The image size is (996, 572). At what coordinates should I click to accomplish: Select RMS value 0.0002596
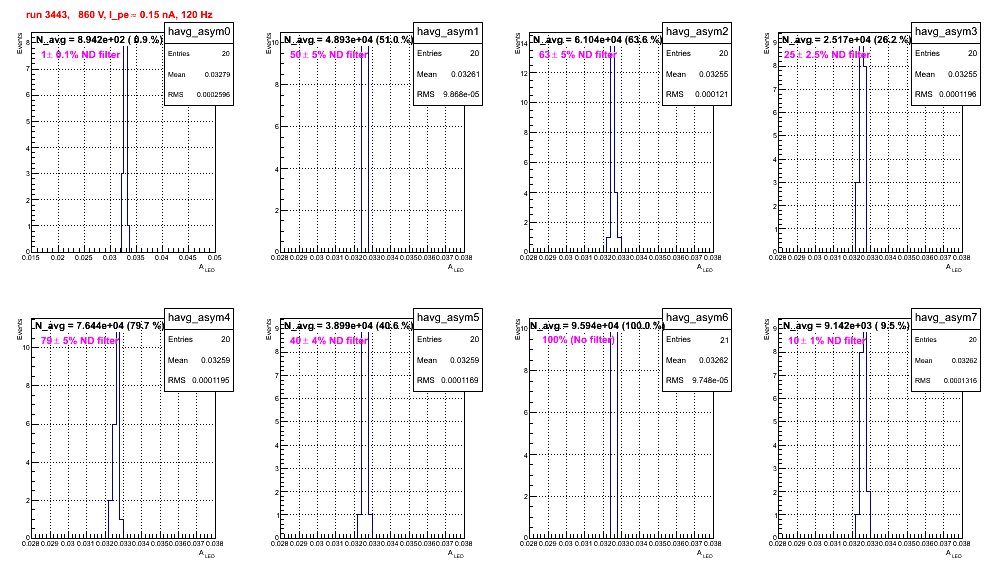click(213, 95)
